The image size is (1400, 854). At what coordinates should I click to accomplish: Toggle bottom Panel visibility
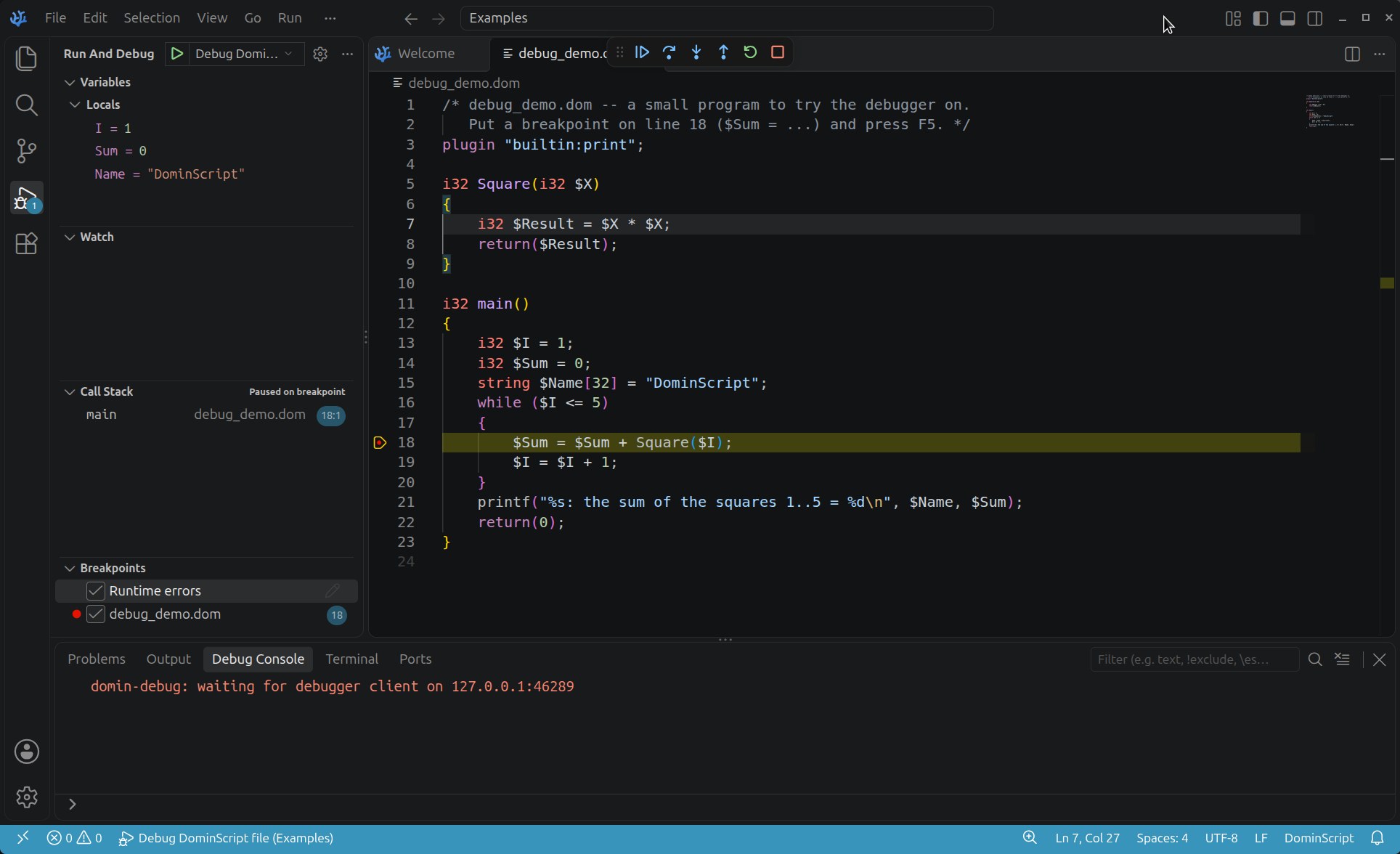(1287, 18)
